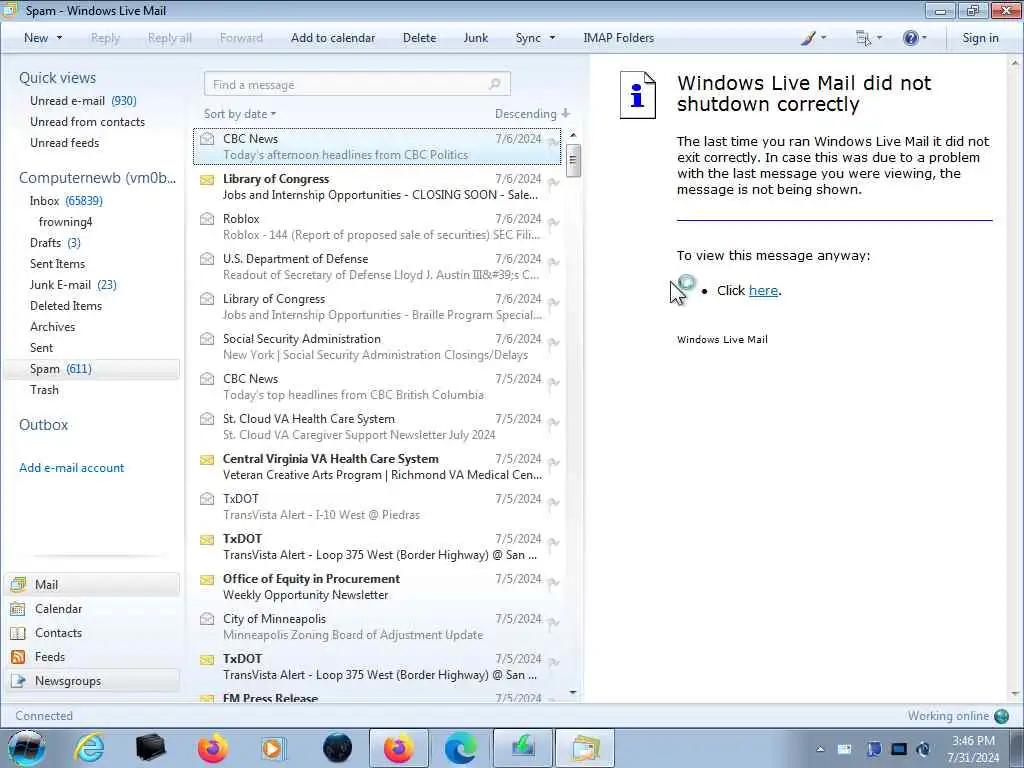Image resolution: width=1024 pixels, height=768 pixels.
Task: Click message list scrollbar thumb
Action: 573,159
